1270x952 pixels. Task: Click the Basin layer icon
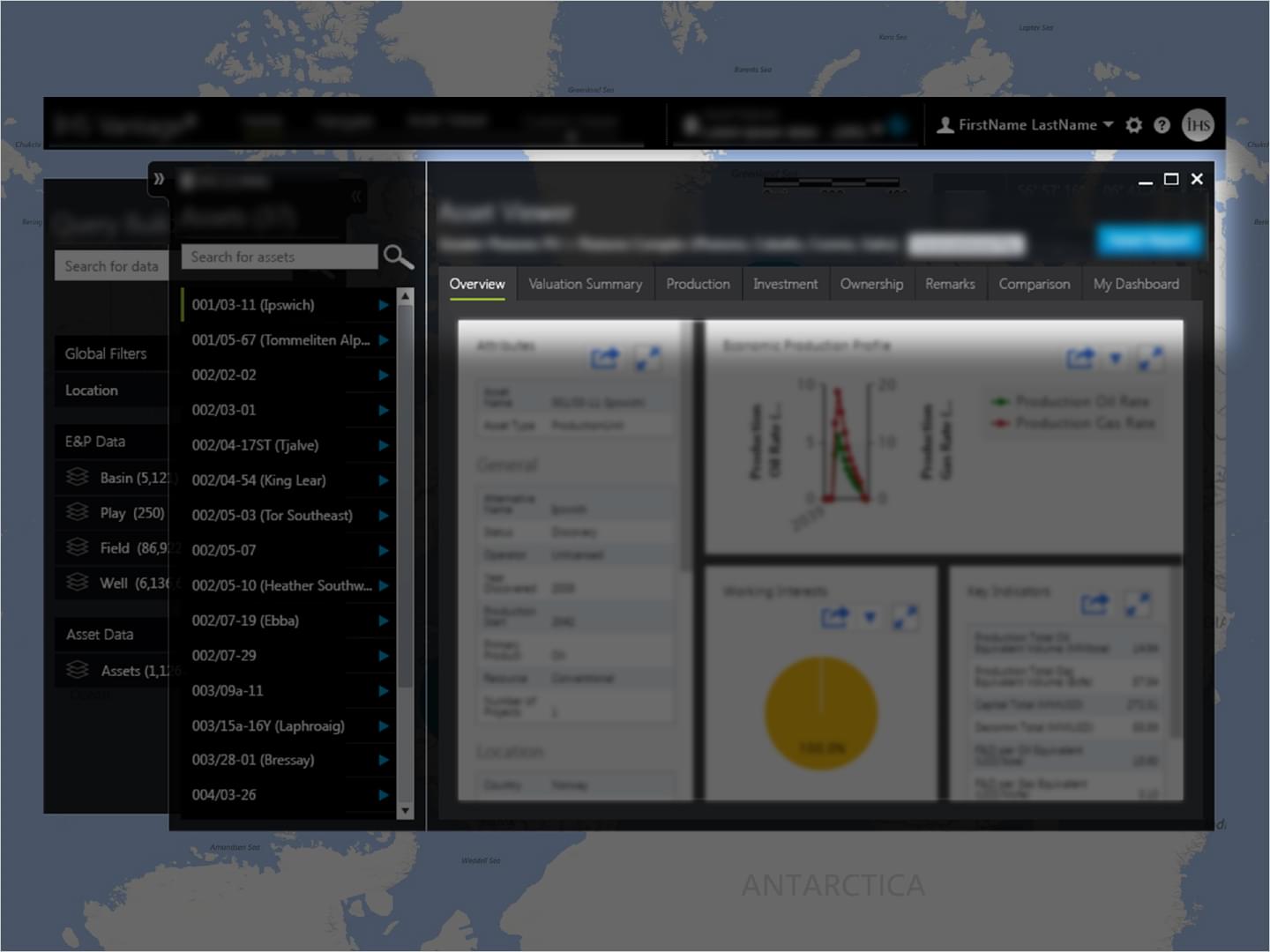(78, 477)
